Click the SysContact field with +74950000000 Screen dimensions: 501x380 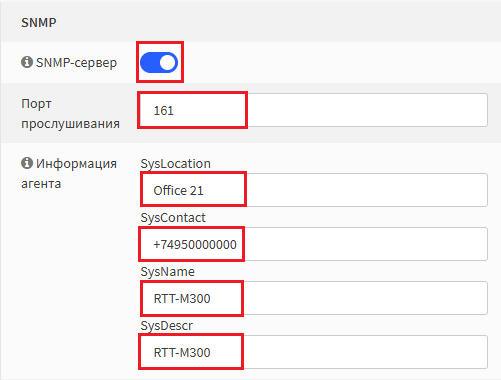[x=314, y=244]
